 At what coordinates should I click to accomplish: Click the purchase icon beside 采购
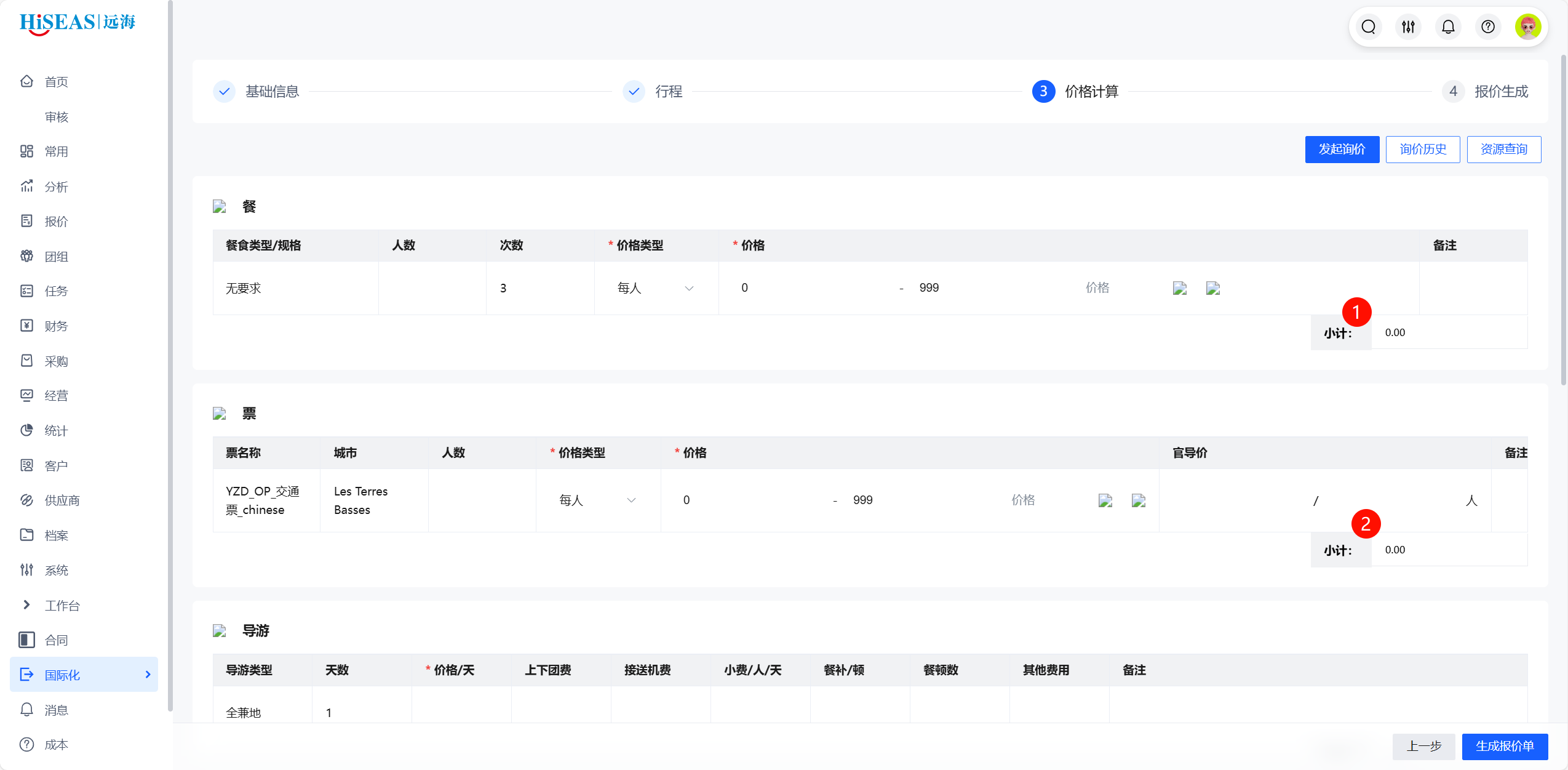26,361
